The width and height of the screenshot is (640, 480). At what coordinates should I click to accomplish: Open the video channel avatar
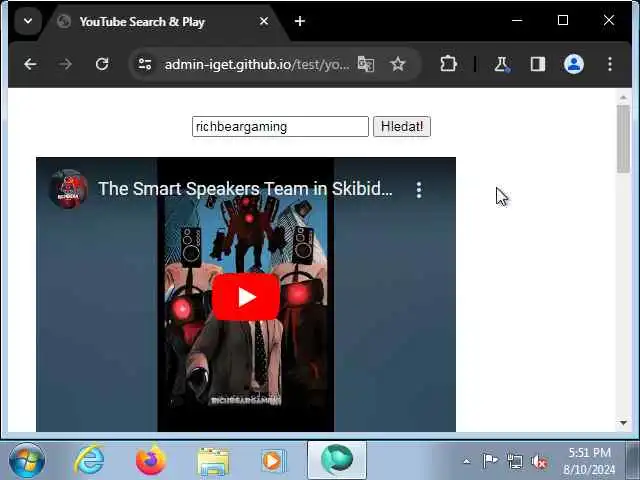click(68, 189)
